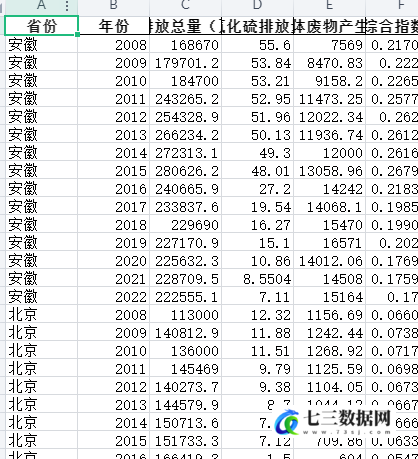
Task: Select cell with value 15164
Action: pos(329,297)
